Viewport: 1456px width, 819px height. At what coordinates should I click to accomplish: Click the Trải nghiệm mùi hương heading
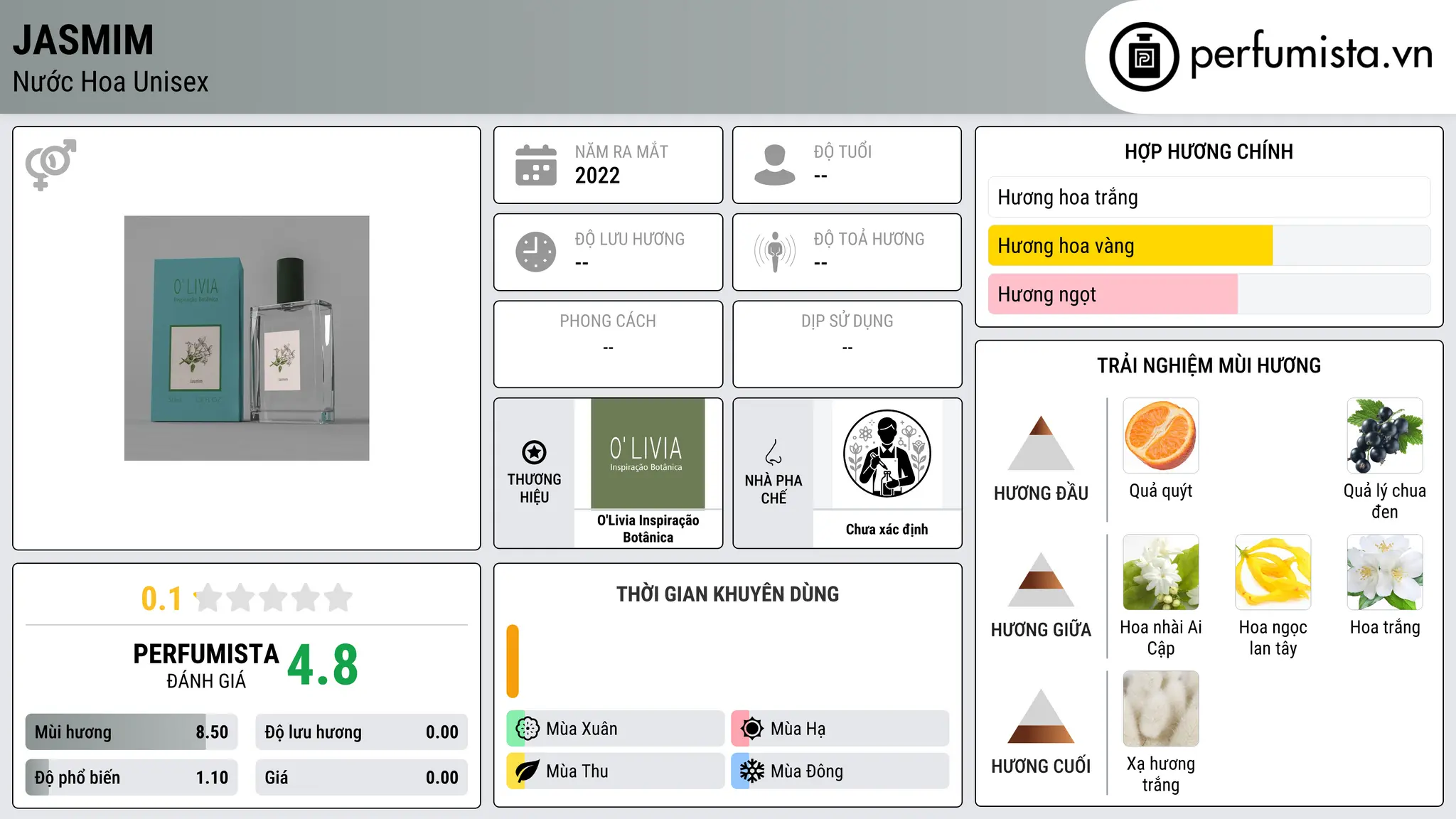pyautogui.click(x=1209, y=365)
